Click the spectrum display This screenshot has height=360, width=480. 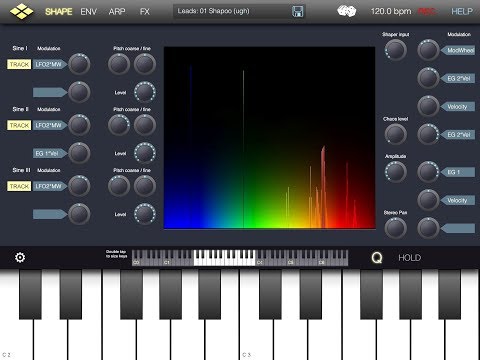(x=270, y=138)
